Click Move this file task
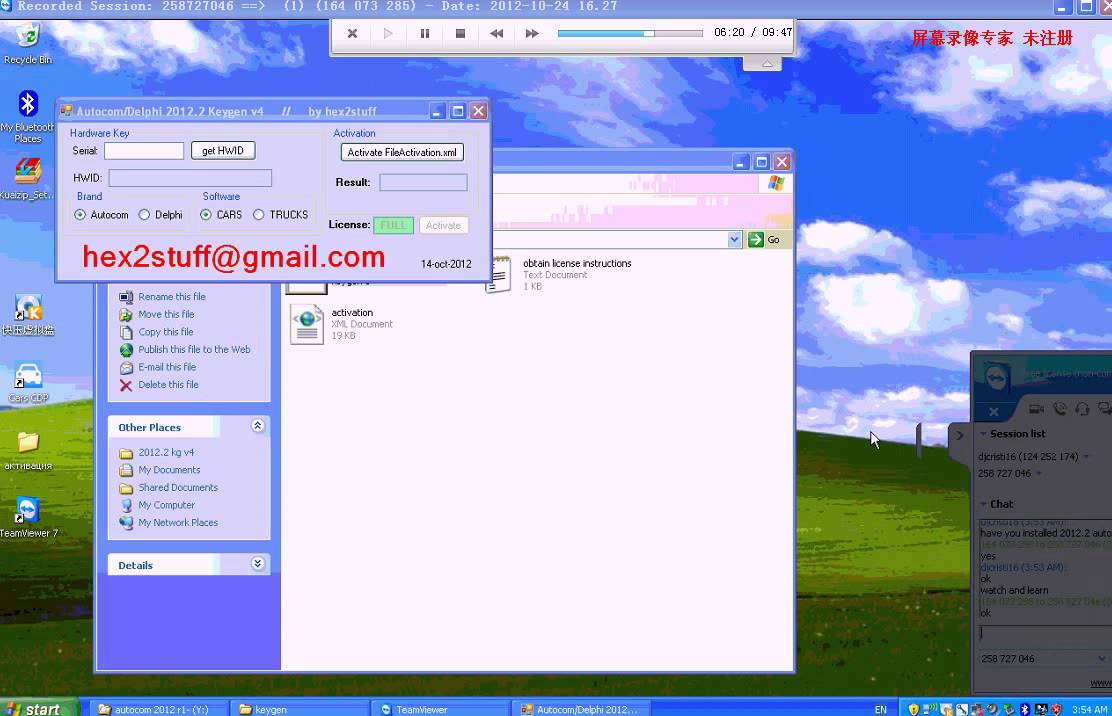 (166, 314)
